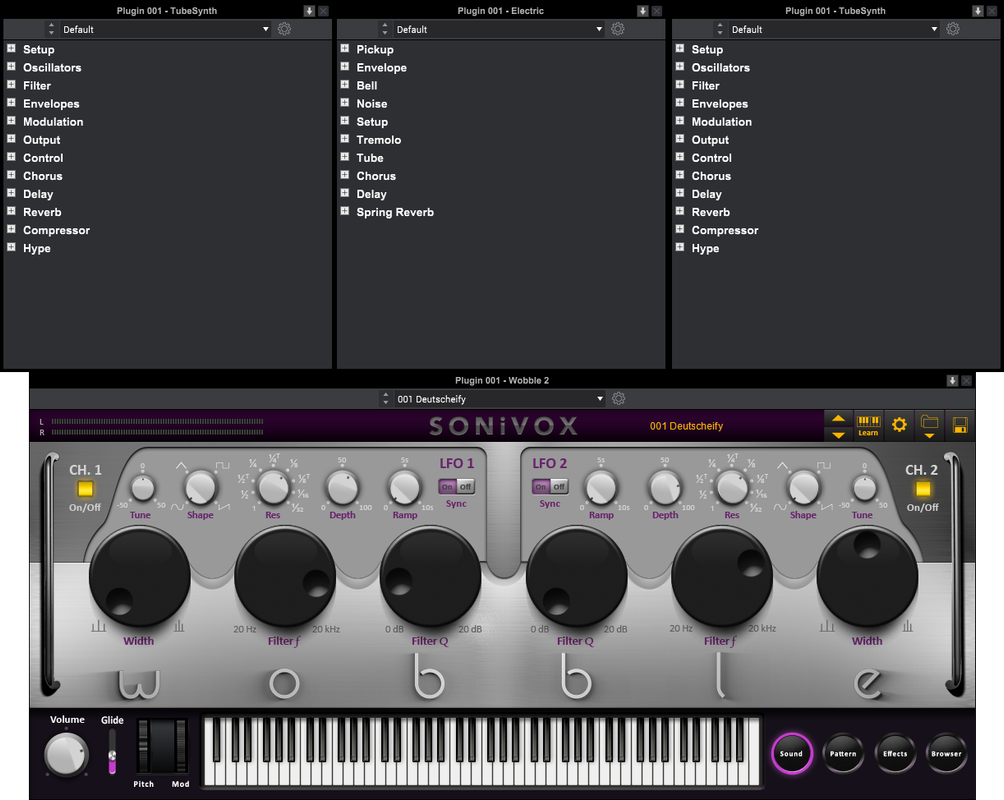1004x800 pixels.
Task: Switch to the Effects tab
Action: (895, 753)
